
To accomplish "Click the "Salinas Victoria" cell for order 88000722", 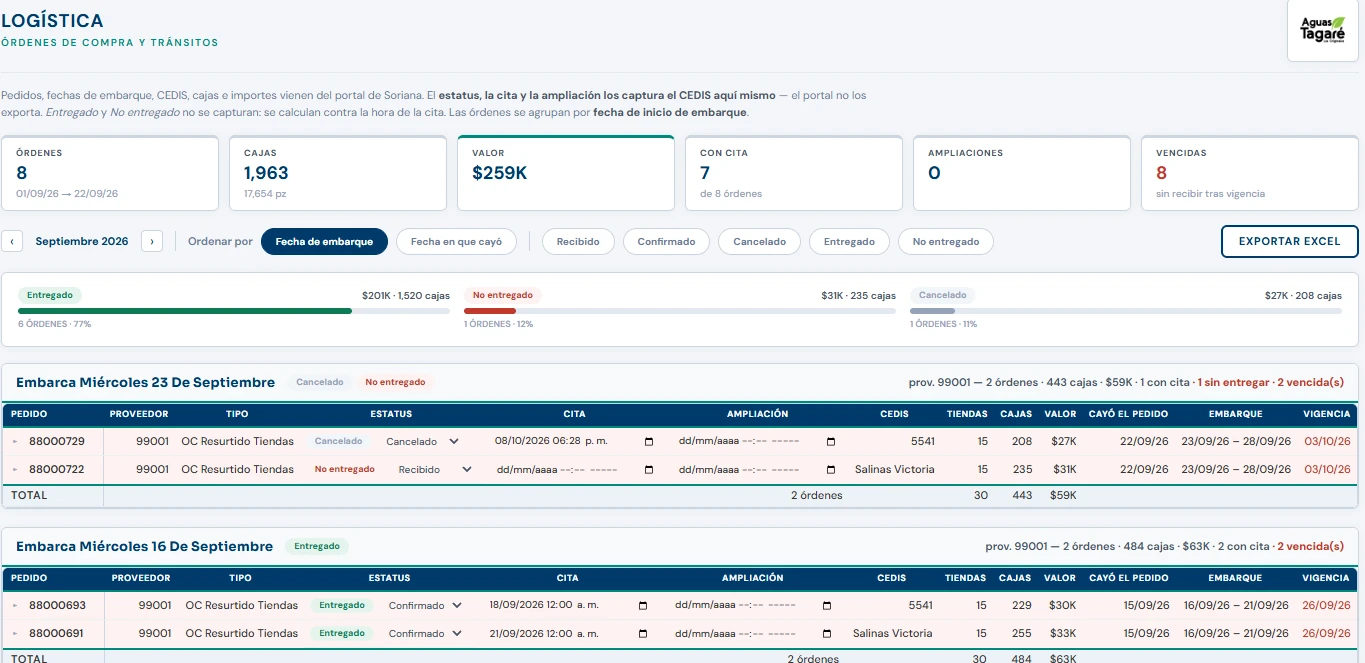I will (895, 470).
